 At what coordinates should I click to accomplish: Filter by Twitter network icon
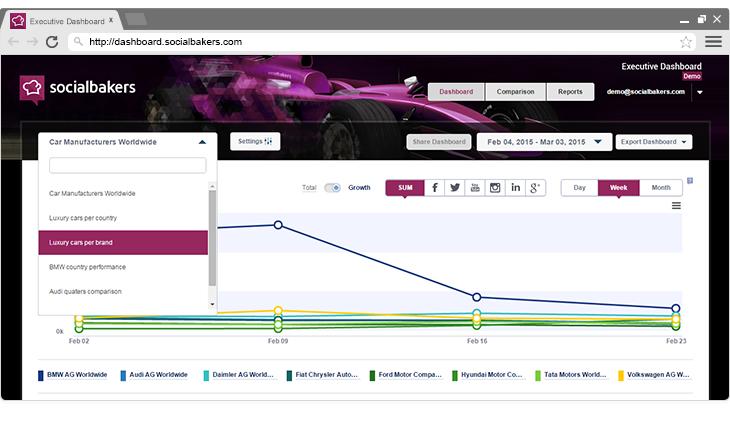455,188
